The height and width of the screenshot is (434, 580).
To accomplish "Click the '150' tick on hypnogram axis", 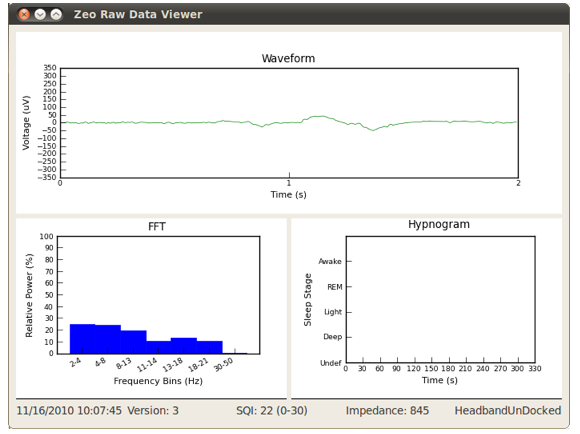I will 431,369.
